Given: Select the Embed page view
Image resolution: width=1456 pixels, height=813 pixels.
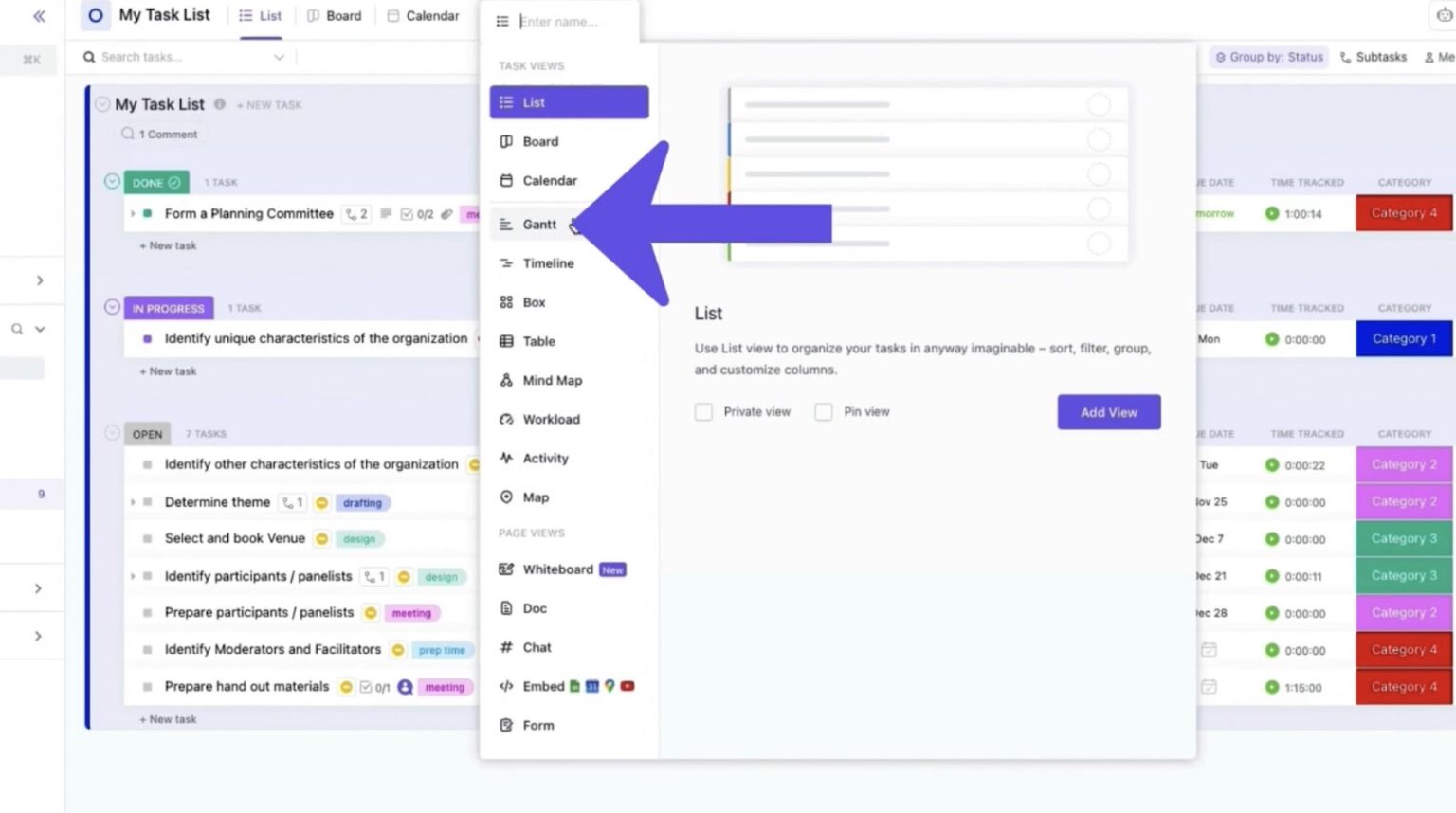Looking at the screenshot, I should coord(544,686).
